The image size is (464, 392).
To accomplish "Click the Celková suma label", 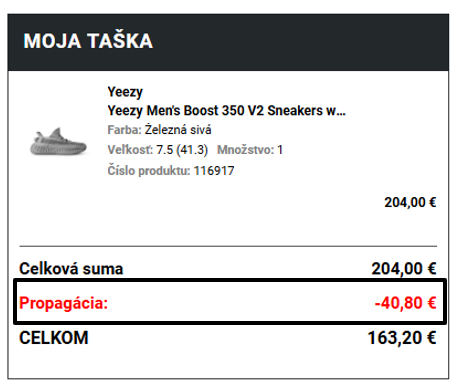I will [x=71, y=269].
